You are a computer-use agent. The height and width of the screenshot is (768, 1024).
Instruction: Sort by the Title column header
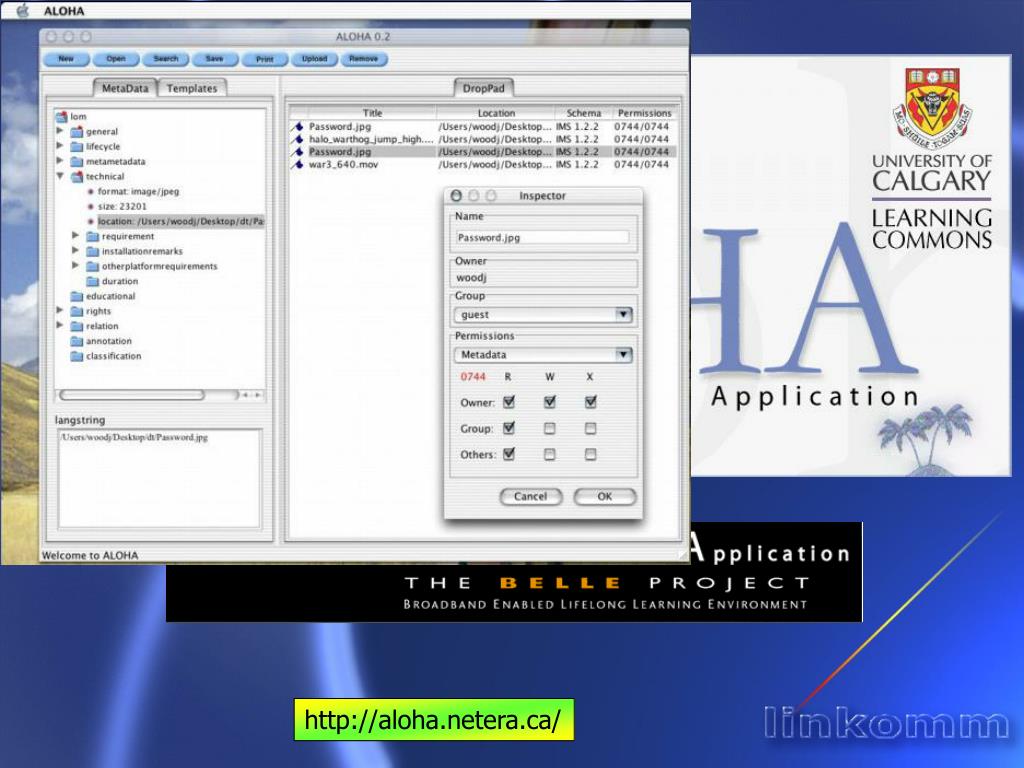pyautogui.click(x=372, y=113)
